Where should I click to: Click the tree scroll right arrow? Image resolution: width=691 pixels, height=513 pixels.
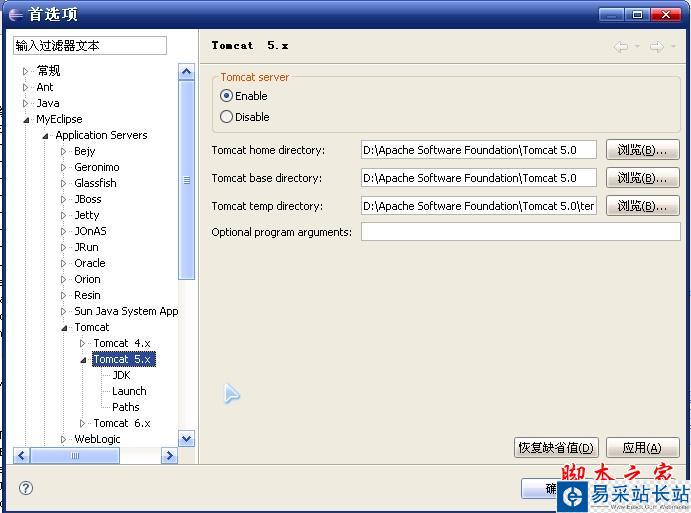tap(169, 455)
